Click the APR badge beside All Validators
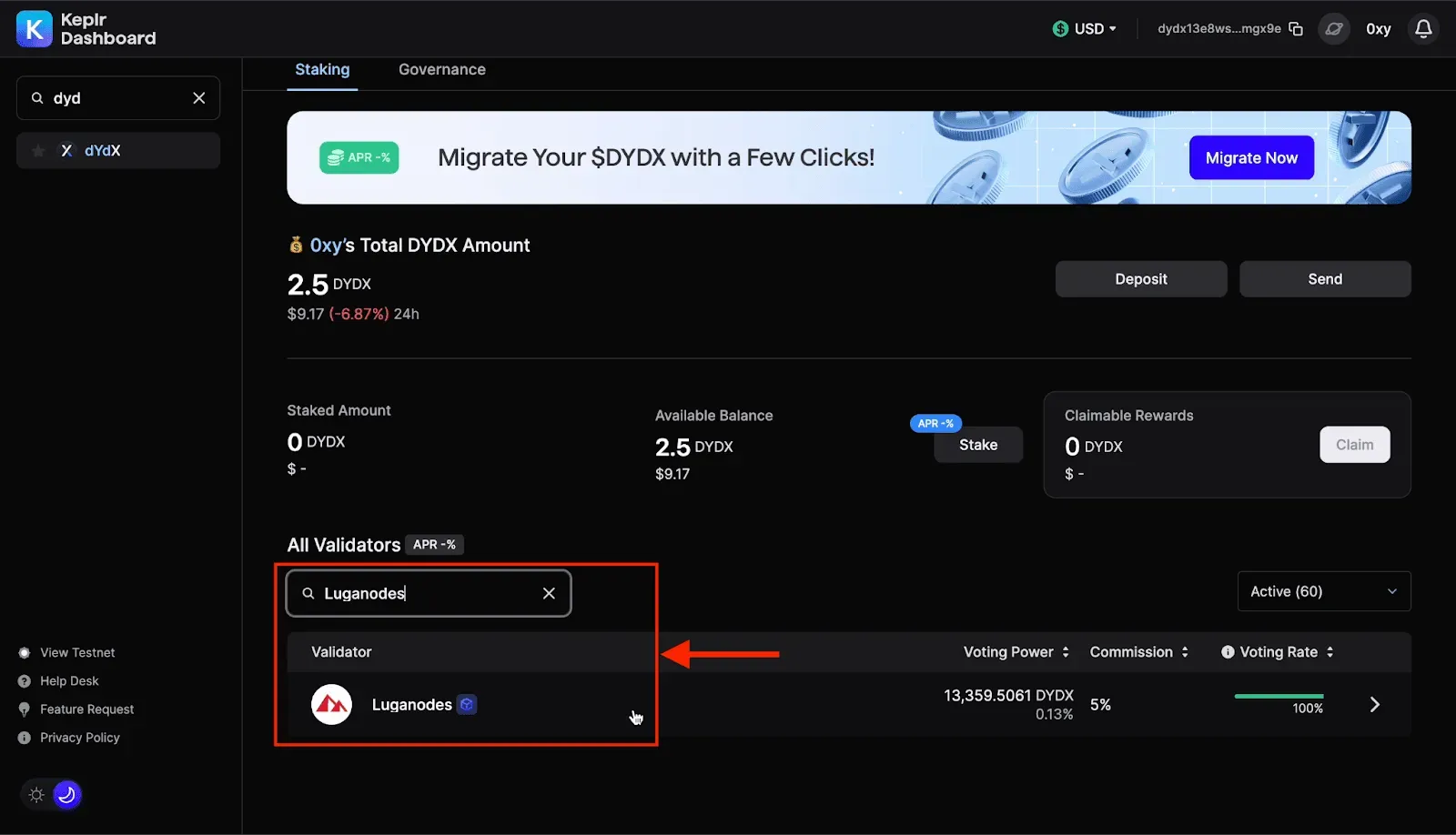This screenshot has height=835, width=1456. [434, 545]
